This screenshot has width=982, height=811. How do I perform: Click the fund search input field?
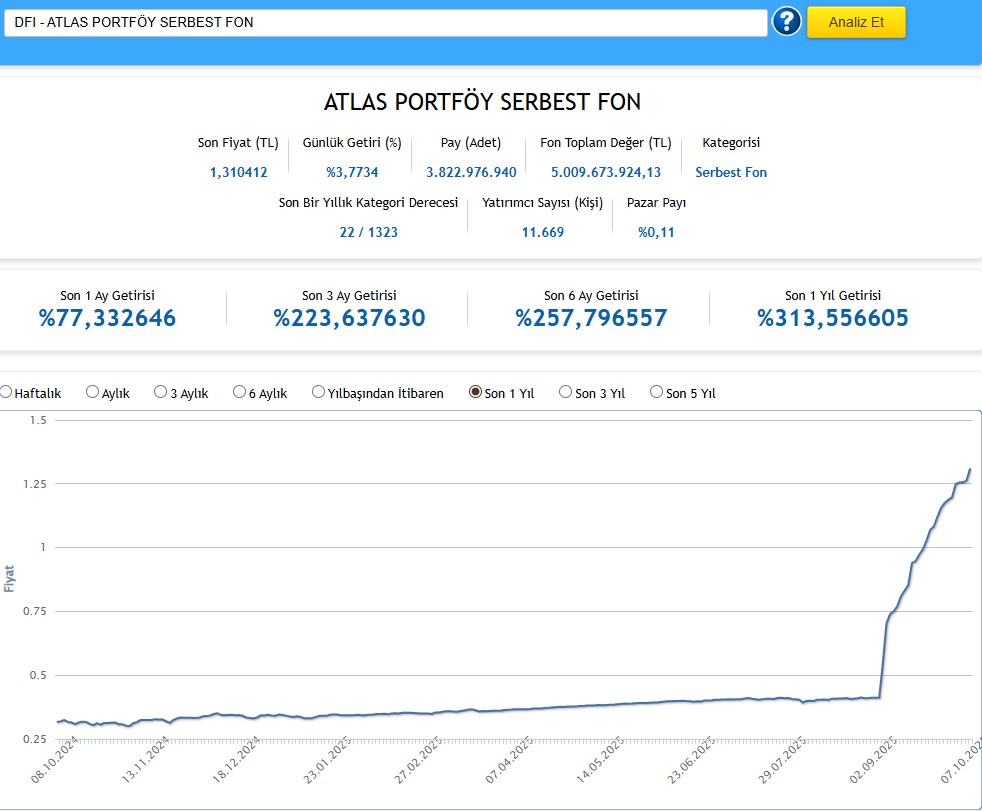pyautogui.click(x=385, y=22)
